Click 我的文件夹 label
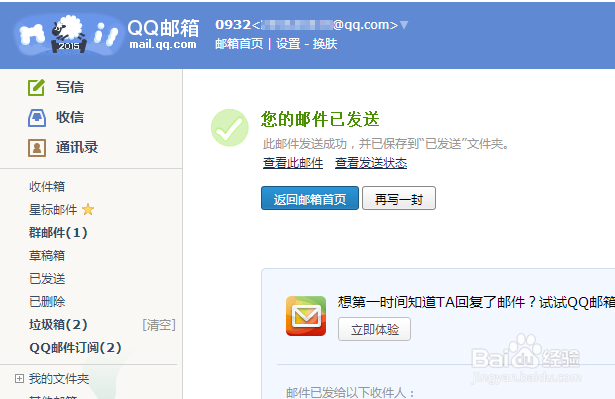The height and width of the screenshot is (399, 615). 59,379
